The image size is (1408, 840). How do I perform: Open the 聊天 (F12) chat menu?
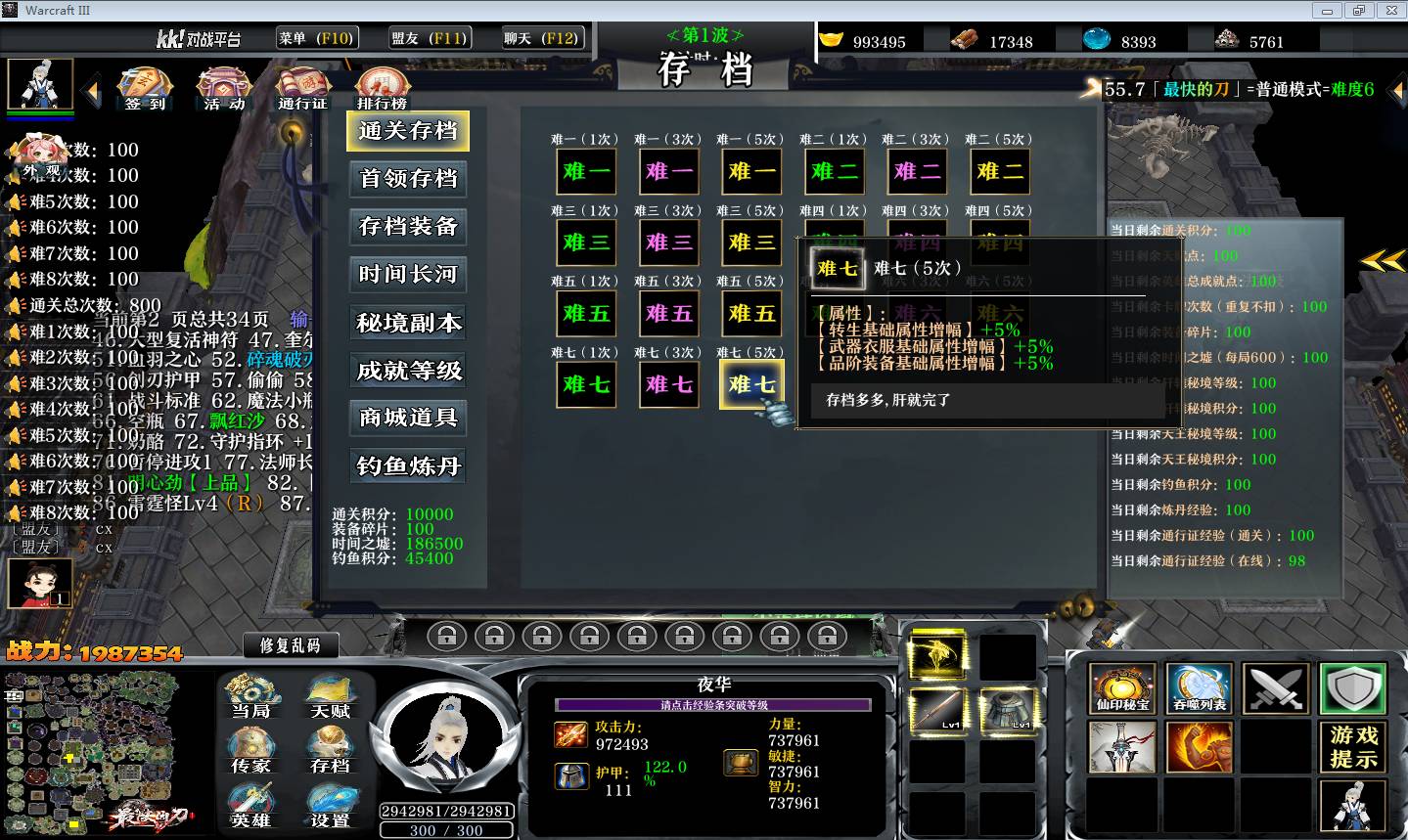click(542, 38)
